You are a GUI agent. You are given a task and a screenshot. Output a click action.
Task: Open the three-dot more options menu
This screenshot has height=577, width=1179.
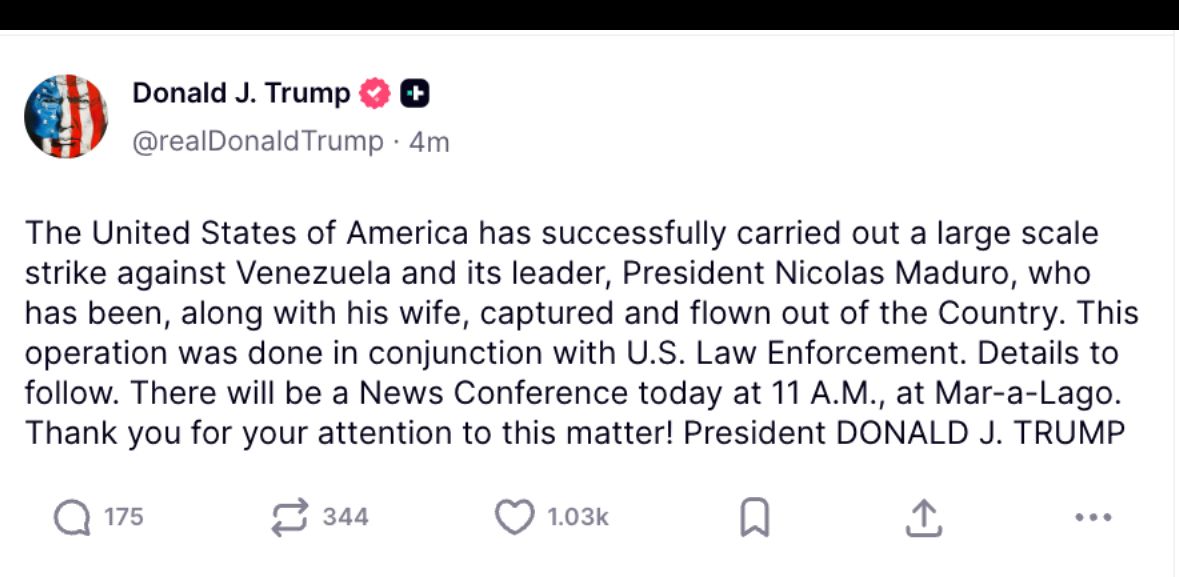pyautogui.click(x=1093, y=517)
